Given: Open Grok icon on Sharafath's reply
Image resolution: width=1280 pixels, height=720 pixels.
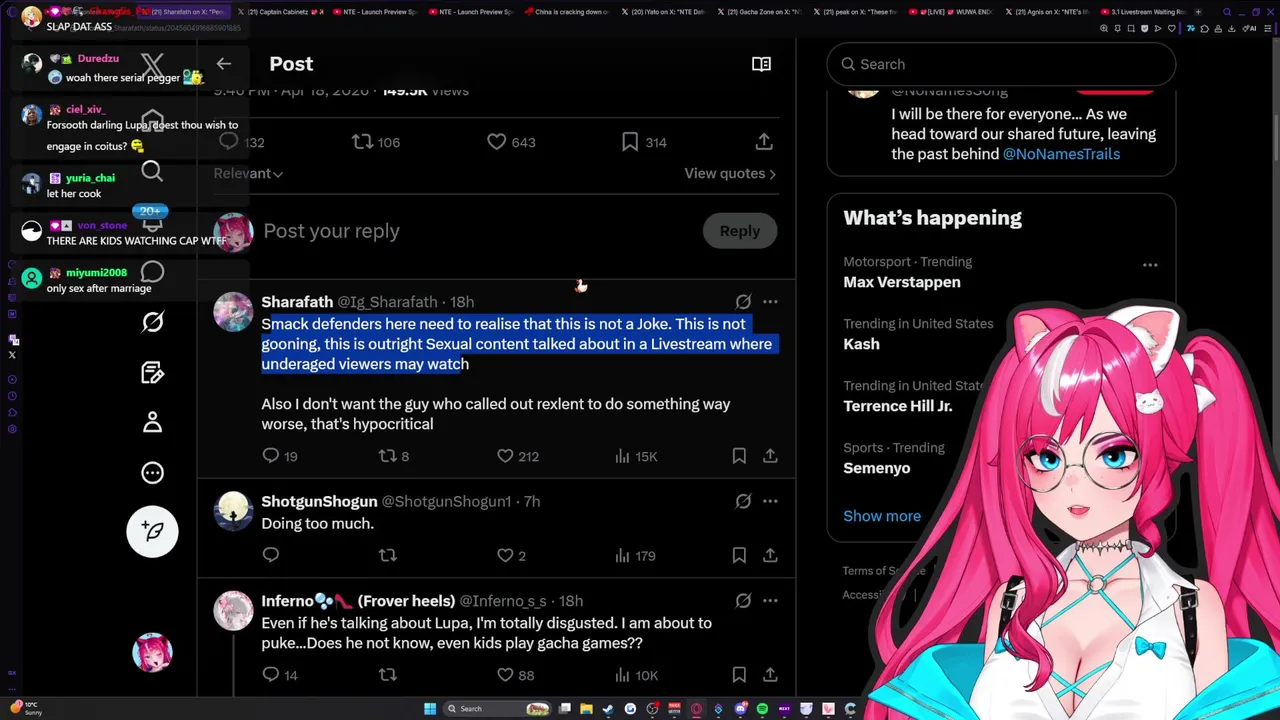Looking at the screenshot, I should click(x=743, y=302).
